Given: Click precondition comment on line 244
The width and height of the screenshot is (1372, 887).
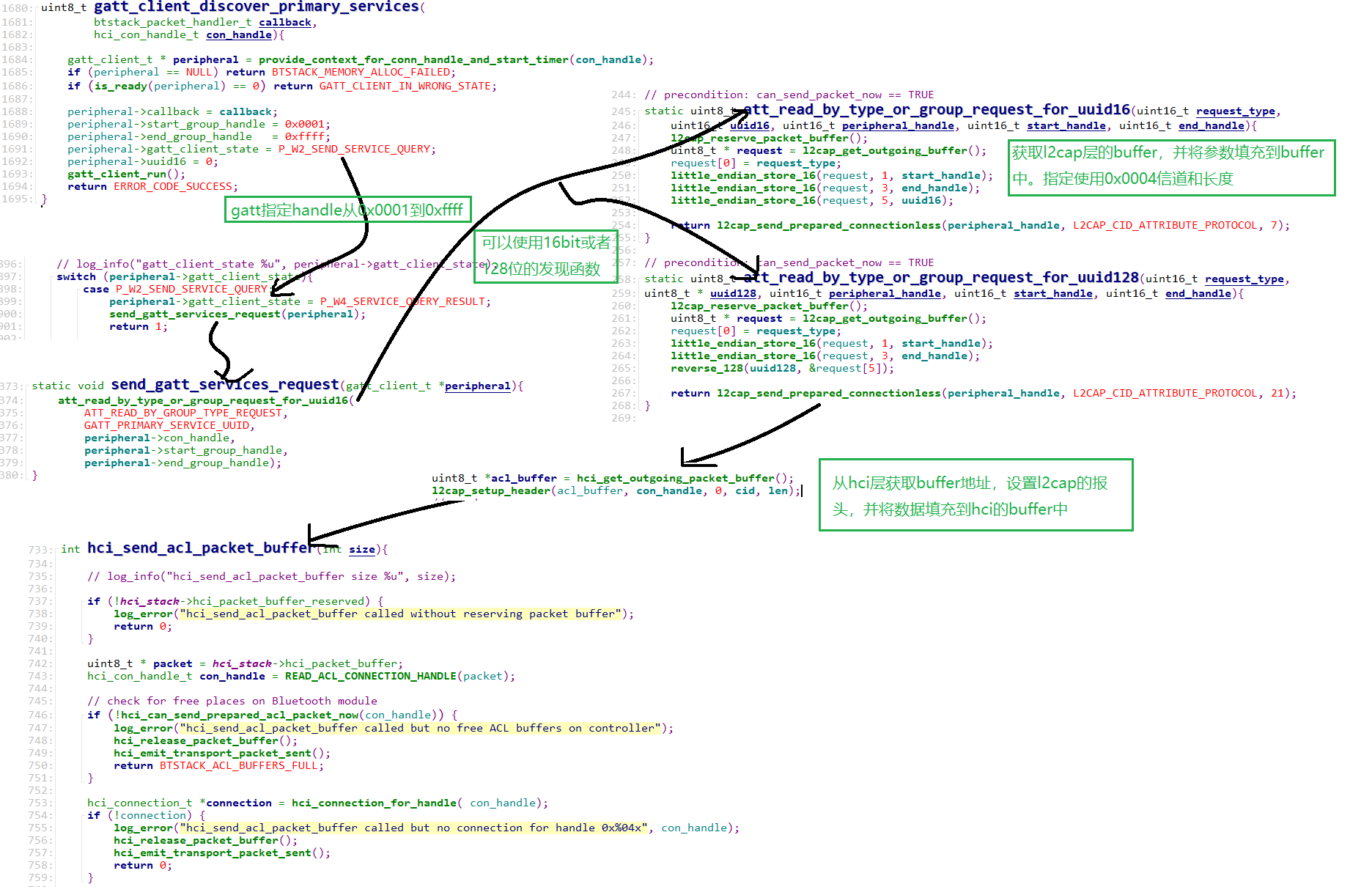Looking at the screenshot, I should (789, 95).
